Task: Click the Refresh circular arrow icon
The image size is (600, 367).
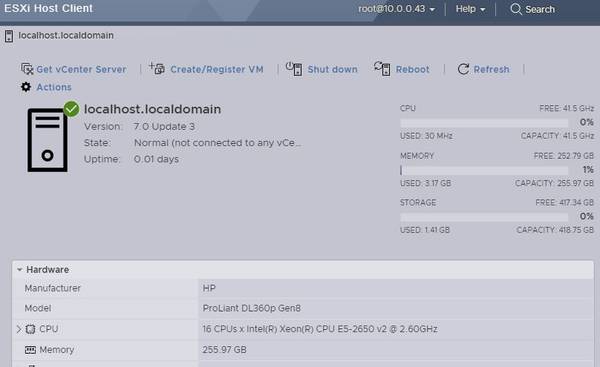Action: pos(463,69)
